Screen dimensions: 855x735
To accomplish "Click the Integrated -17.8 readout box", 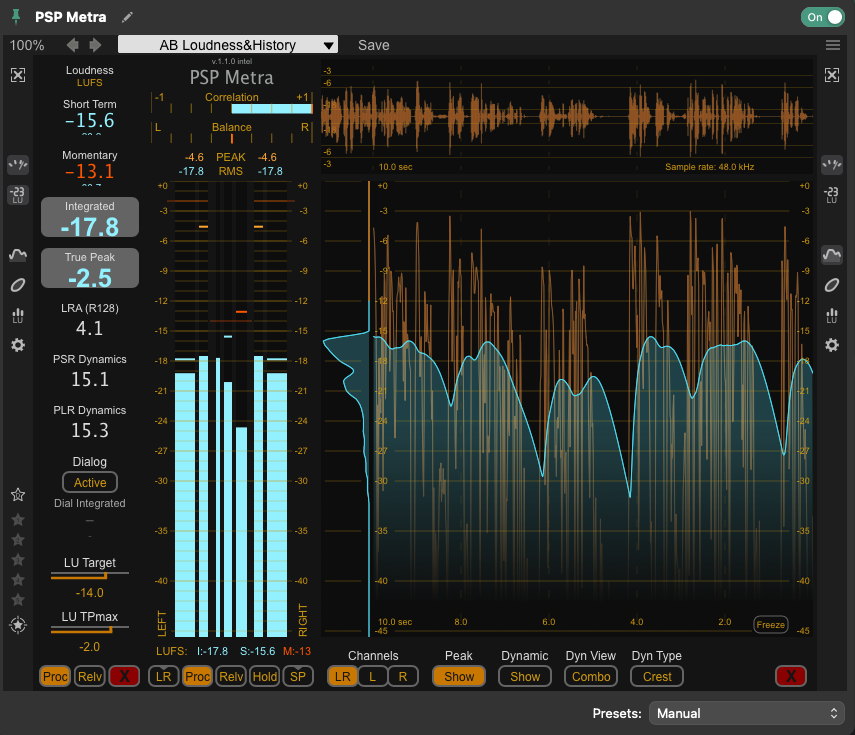I will [x=90, y=217].
